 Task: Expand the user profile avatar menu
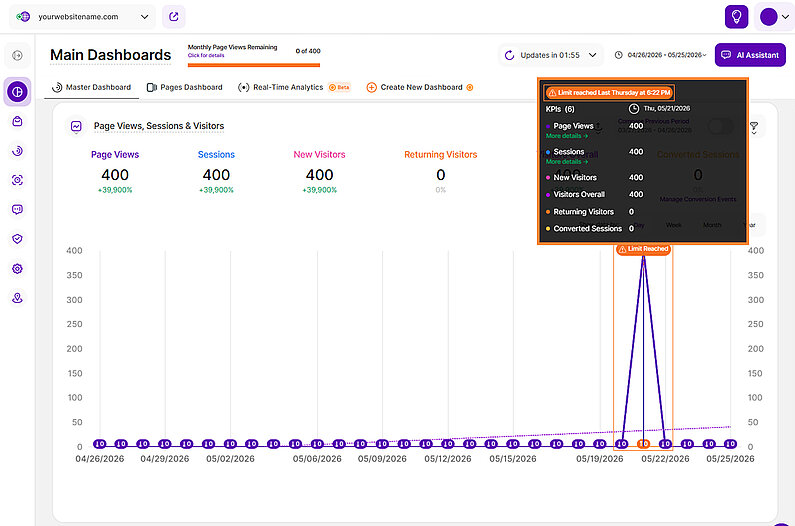coord(774,17)
